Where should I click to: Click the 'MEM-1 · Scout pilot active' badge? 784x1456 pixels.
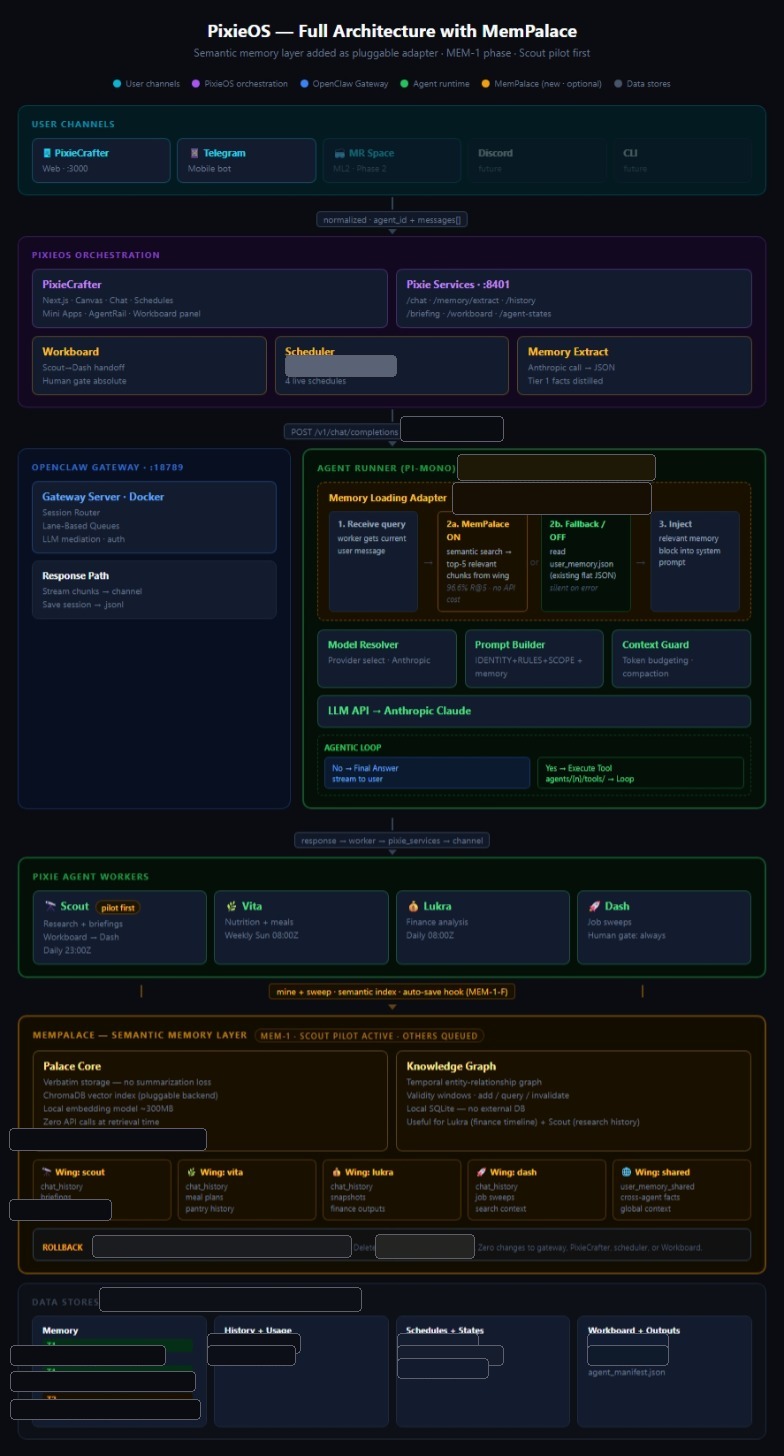369,1035
